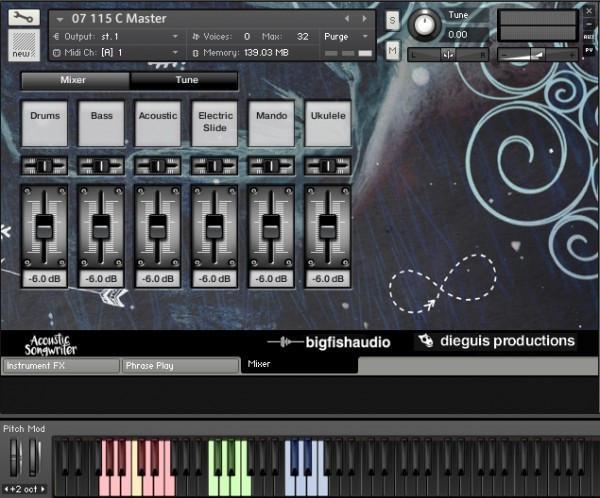Click the Ukulele -6.0 dB value

[328, 279]
